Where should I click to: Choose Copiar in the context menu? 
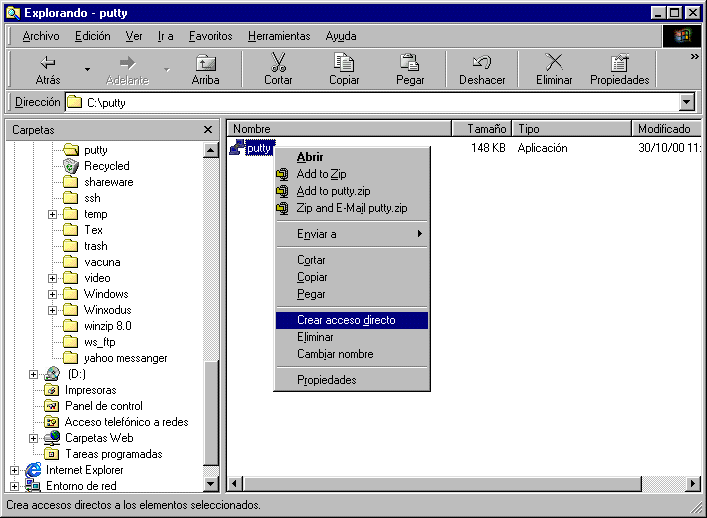pos(352,277)
